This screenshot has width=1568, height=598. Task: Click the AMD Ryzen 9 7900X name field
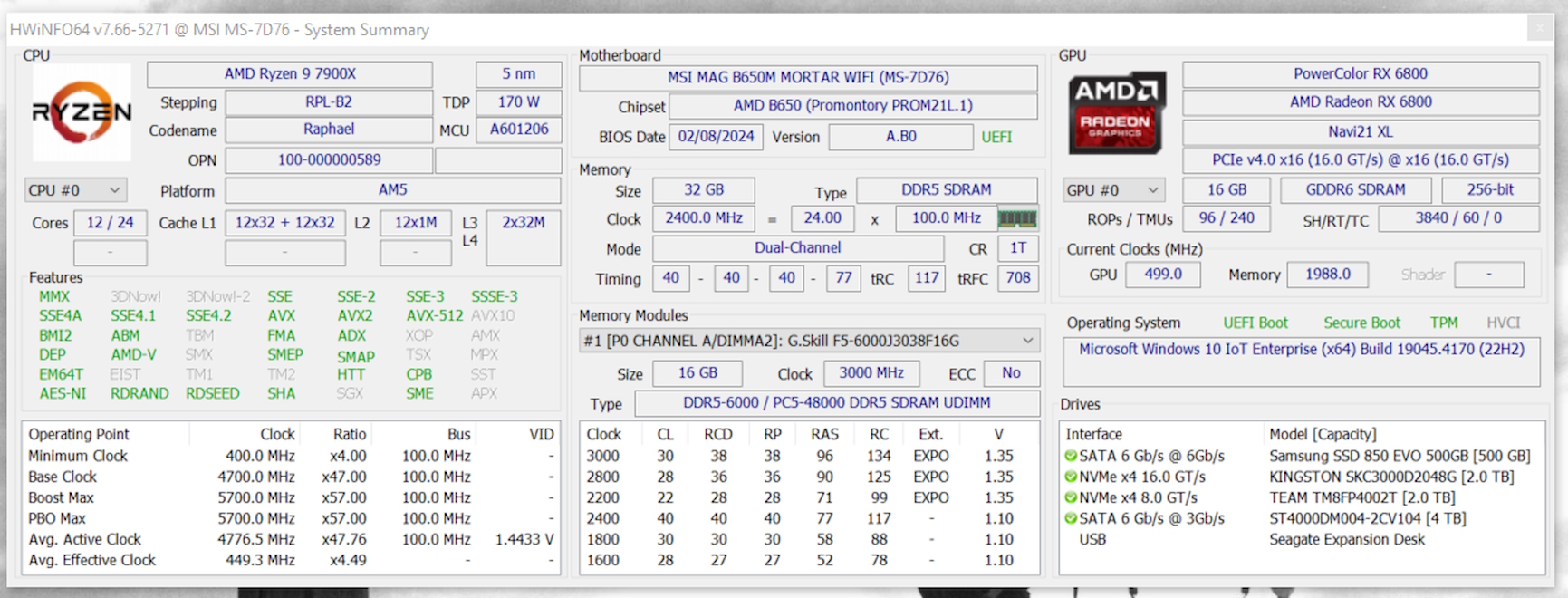(290, 74)
